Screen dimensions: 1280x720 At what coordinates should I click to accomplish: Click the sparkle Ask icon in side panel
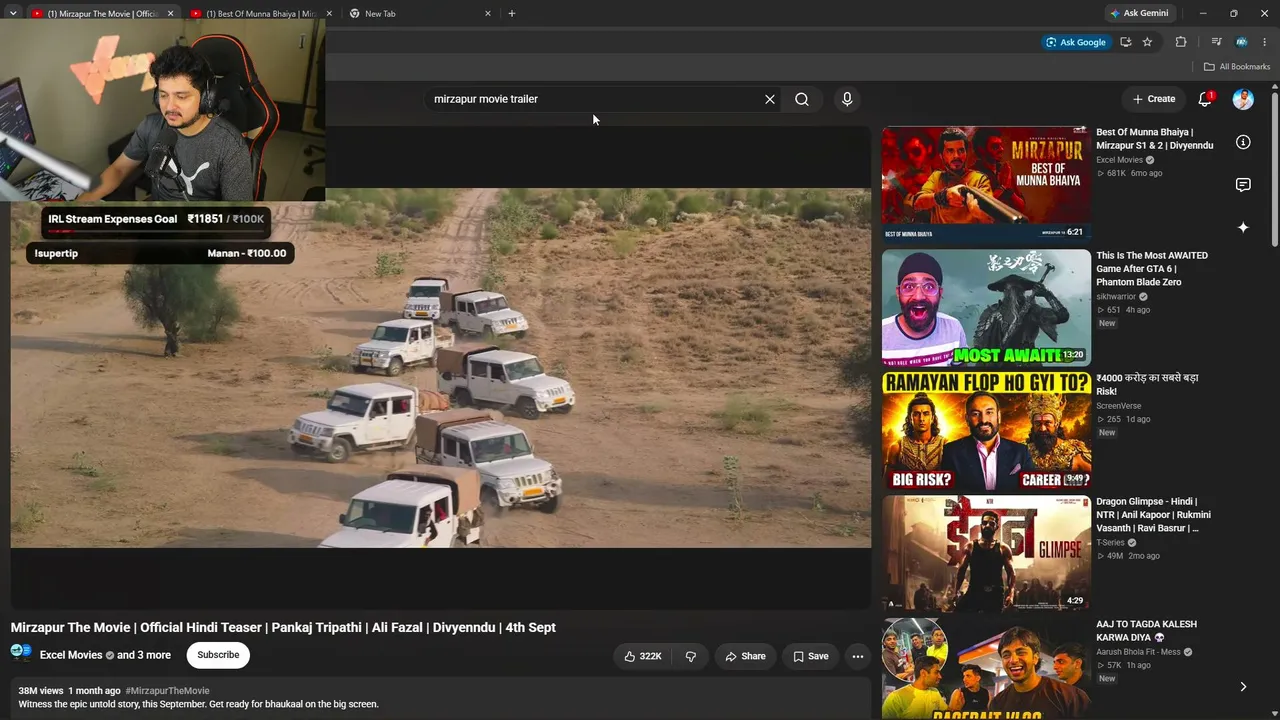tap(1243, 228)
